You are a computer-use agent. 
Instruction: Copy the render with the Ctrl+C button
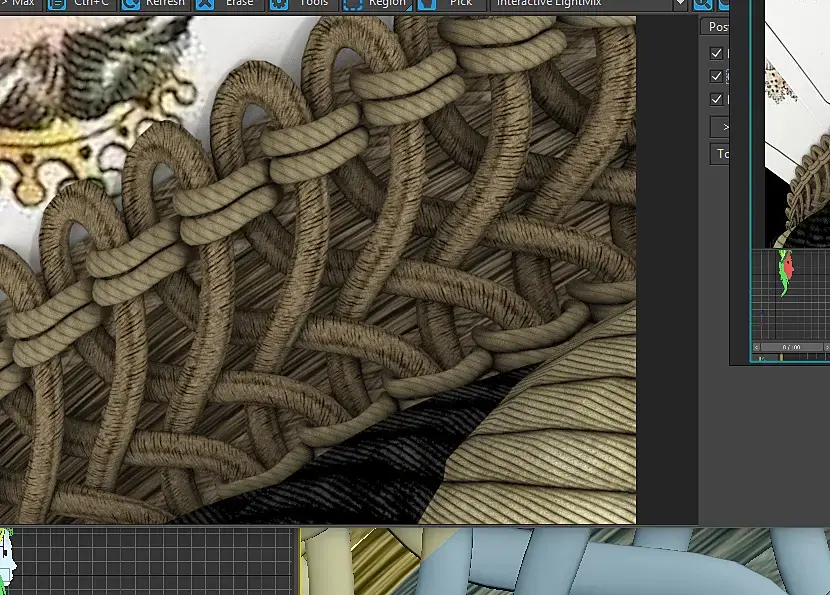click(80, 4)
